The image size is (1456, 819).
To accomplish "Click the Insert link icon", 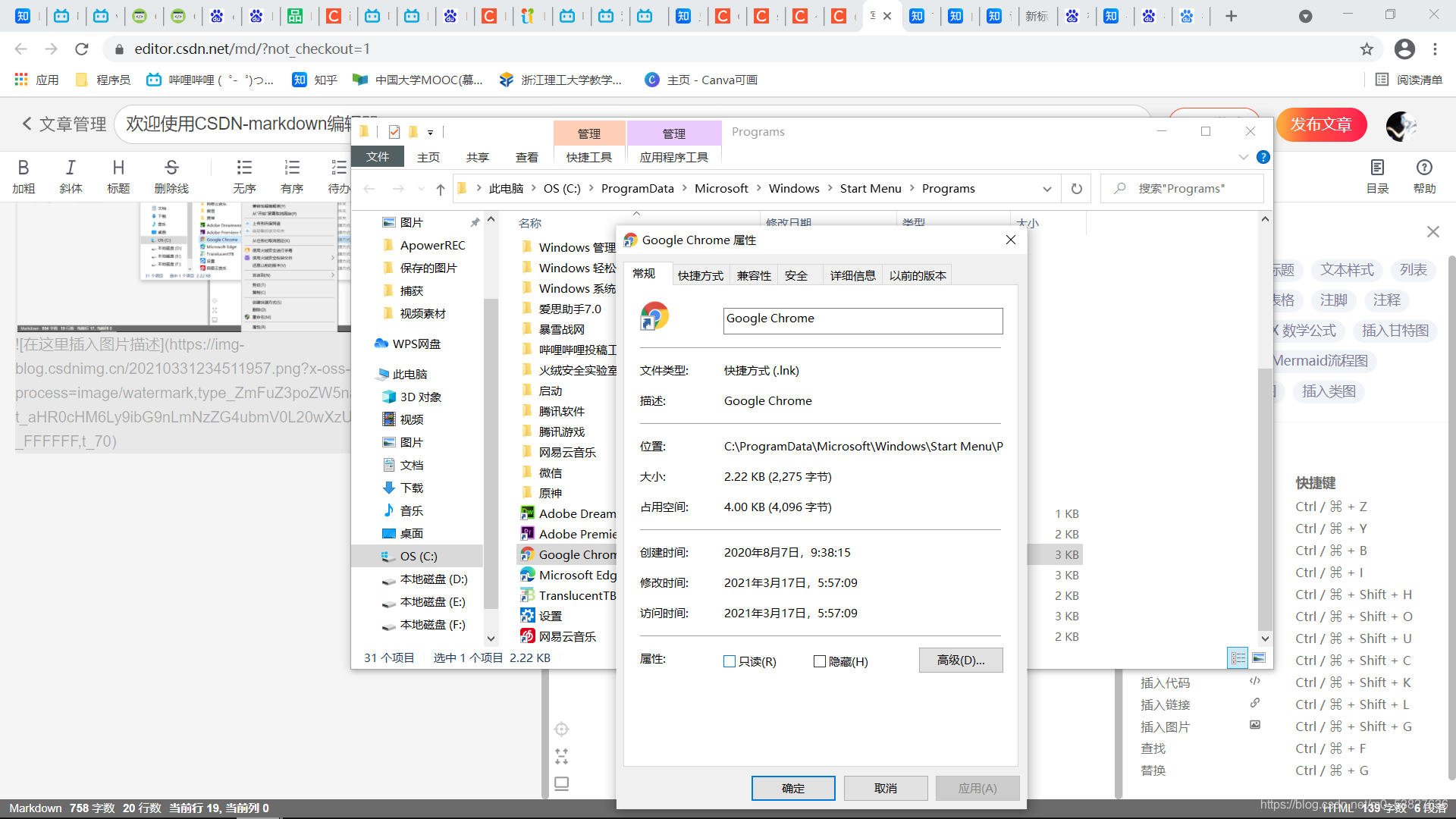I will (1255, 704).
